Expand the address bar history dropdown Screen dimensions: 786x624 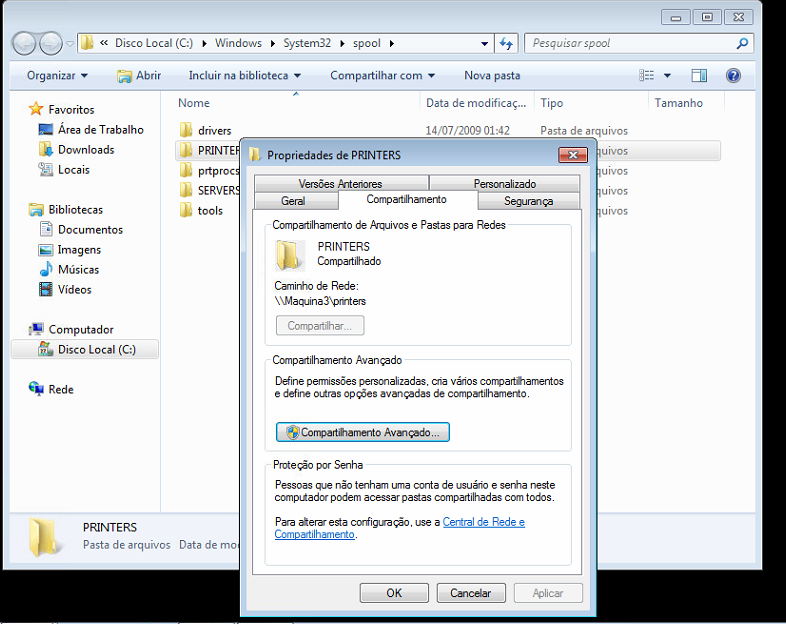484,44
